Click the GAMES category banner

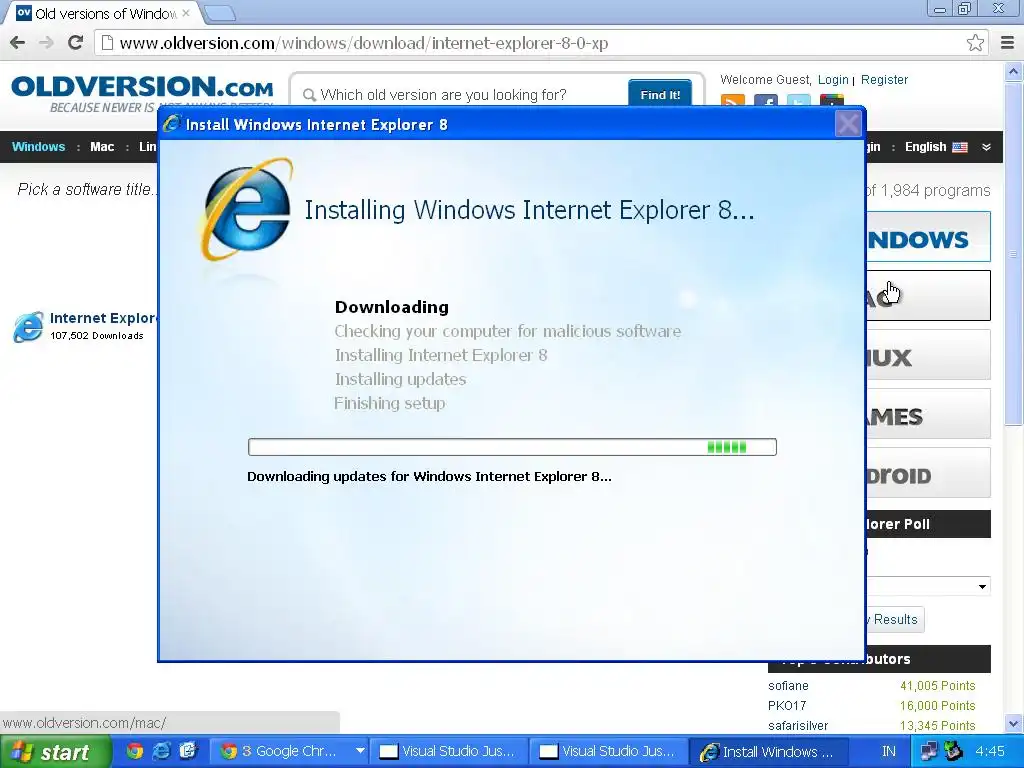tap(928, 413)
